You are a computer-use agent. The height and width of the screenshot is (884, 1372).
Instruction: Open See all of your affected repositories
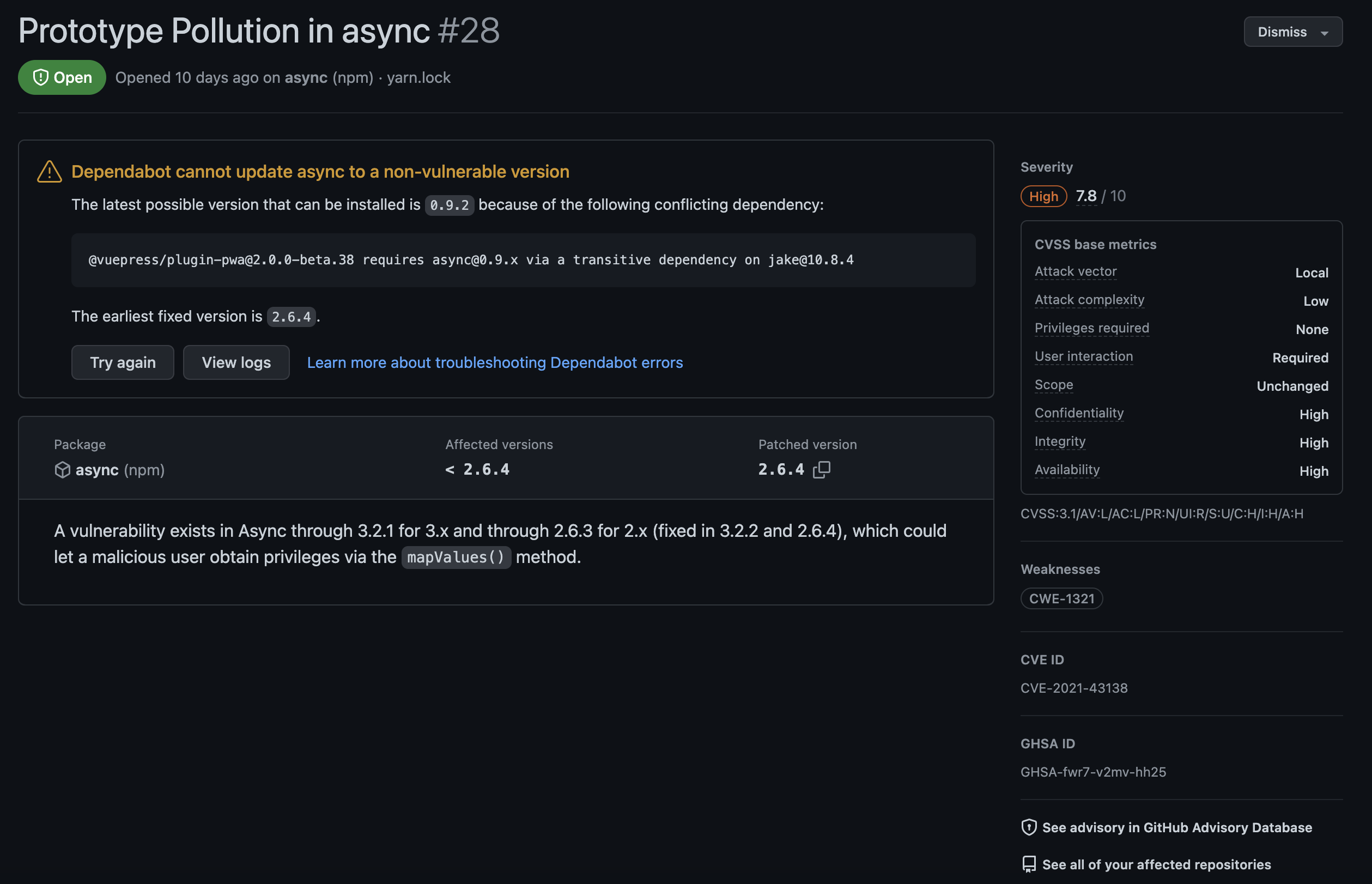(1156, 864)
